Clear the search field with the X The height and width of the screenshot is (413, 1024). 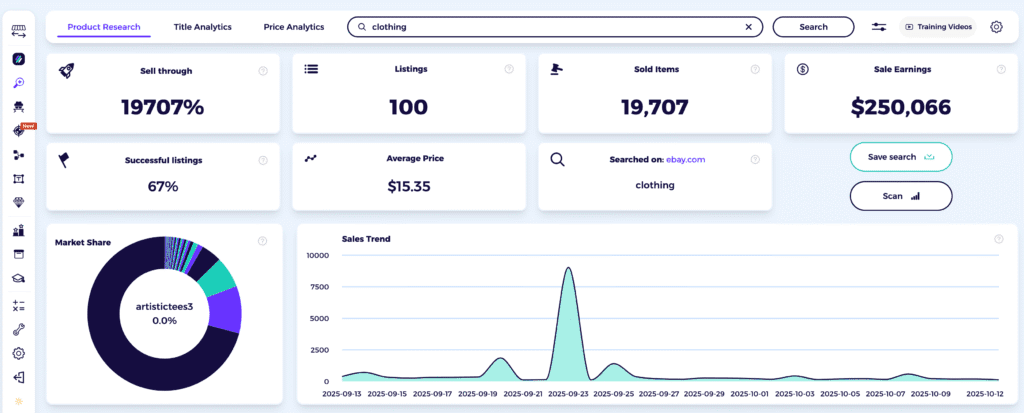coord(748,27)
